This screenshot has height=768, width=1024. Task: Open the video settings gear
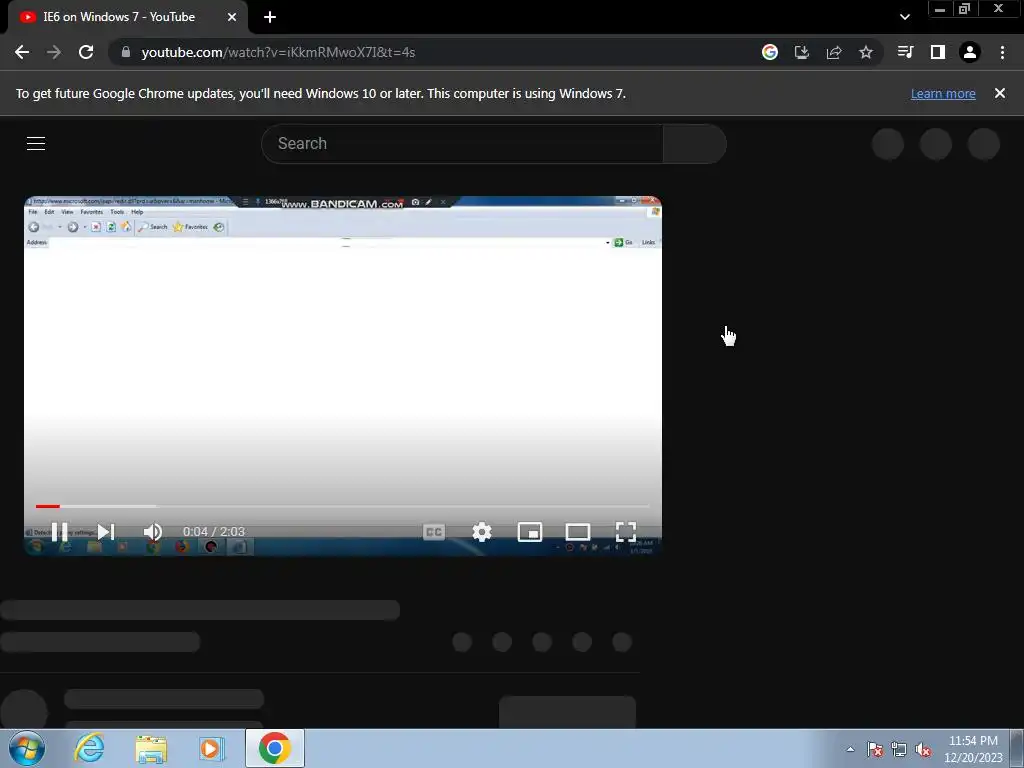(482, 532)
